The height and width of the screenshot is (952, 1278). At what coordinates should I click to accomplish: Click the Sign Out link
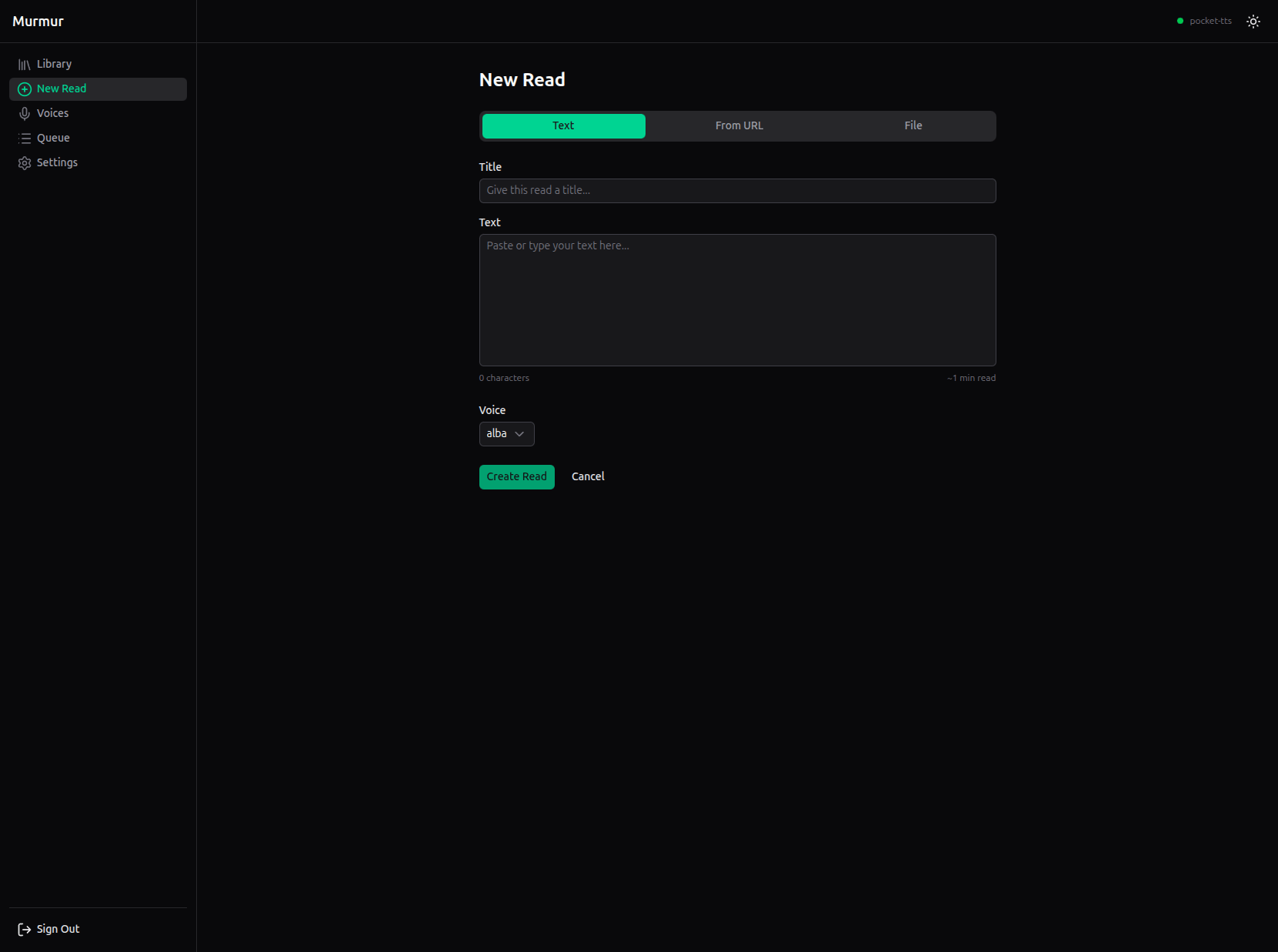click(57, 929)
